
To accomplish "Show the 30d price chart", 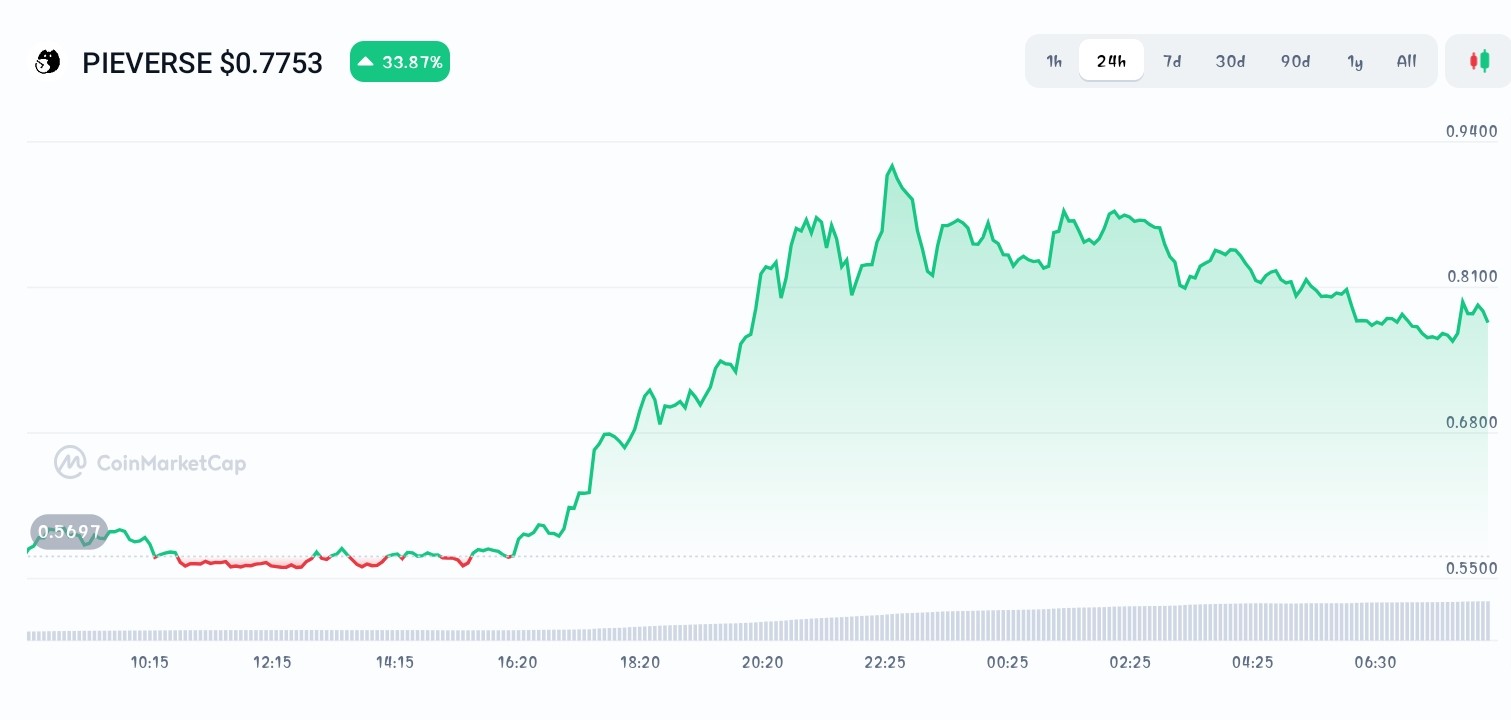I will point(1230,61).
